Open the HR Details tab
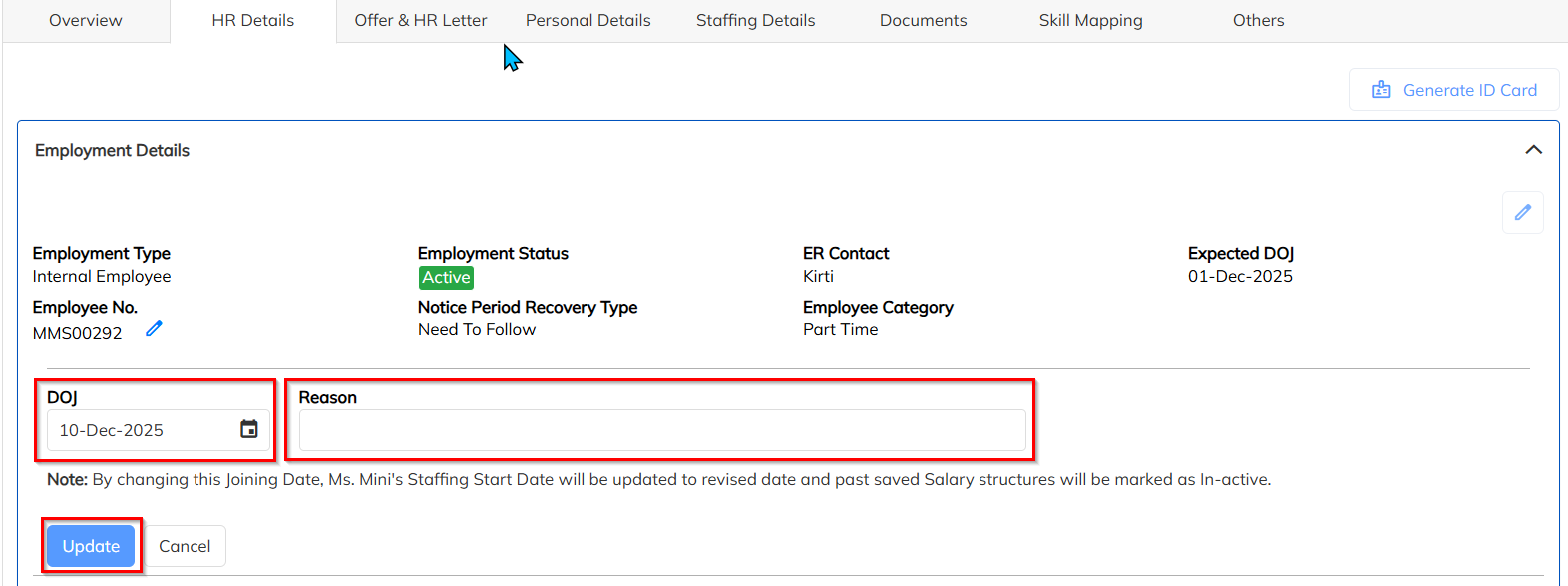Screen dimensions: 1568x586 (x=253, y=20)
